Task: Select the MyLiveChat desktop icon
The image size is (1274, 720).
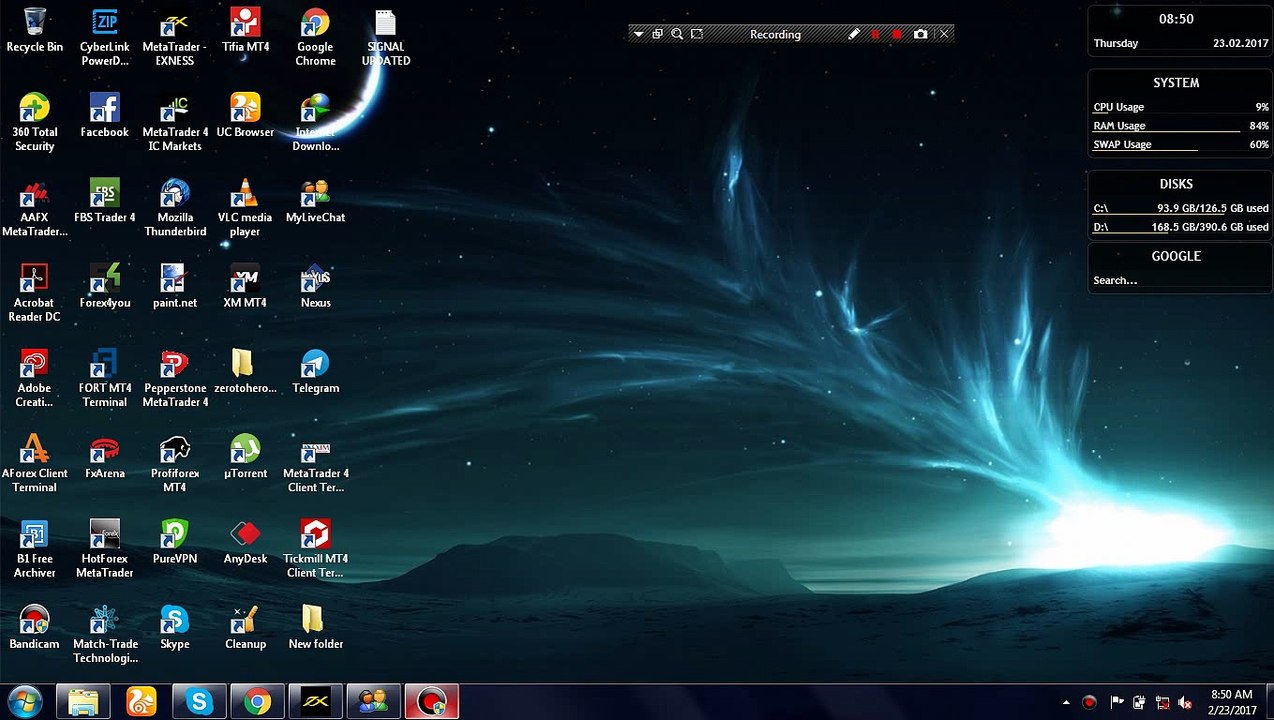Action: click(315, 201)
